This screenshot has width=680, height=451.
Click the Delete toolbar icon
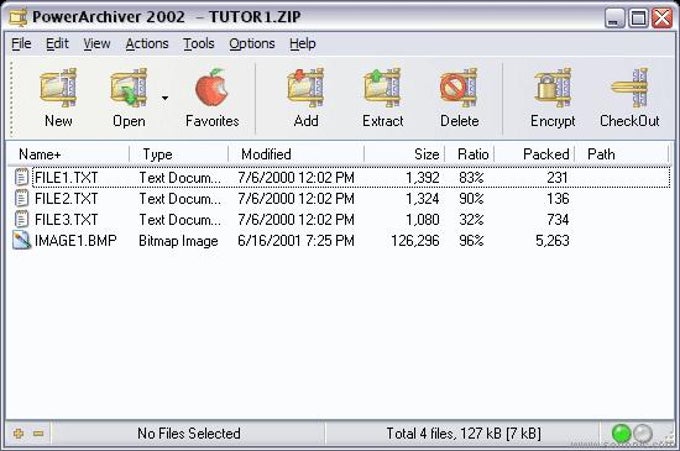[x=459, y=88]
